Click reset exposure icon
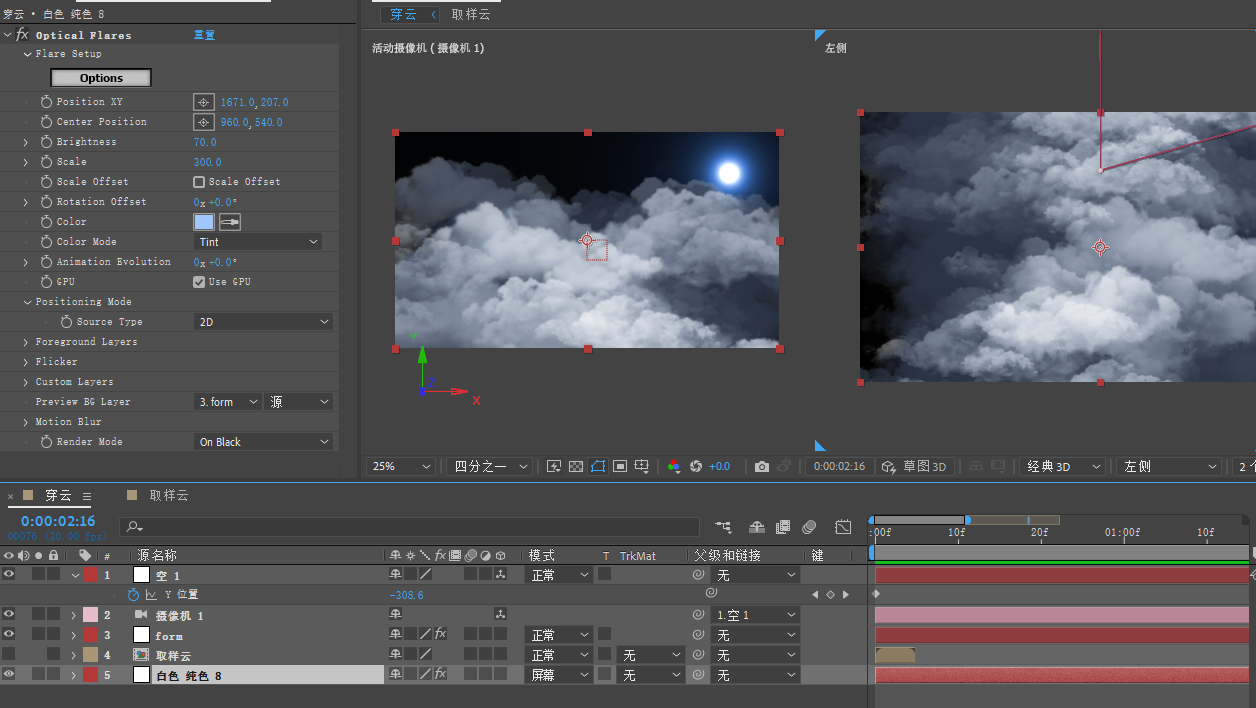 pyautogui.click(x=696, y=466)
